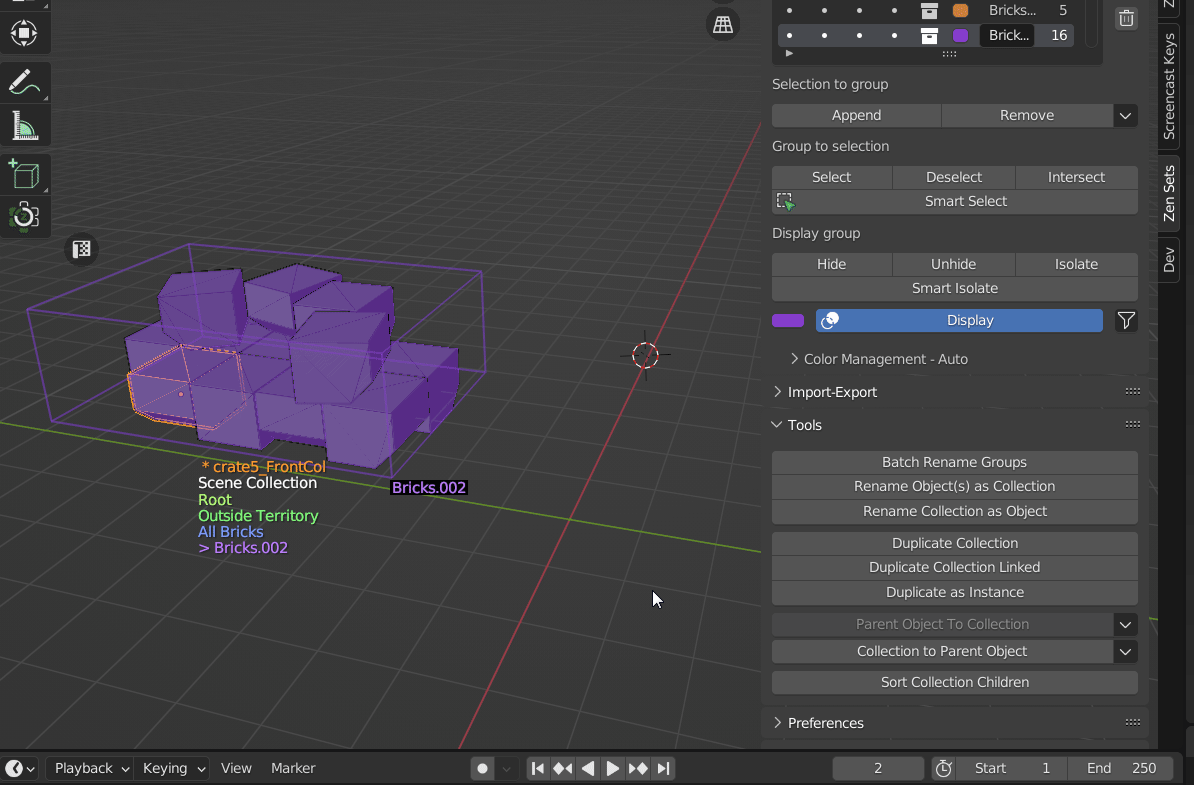Select the Measure tool
1194x785 pixels.
pyautogui.click(x=24, y=125)
